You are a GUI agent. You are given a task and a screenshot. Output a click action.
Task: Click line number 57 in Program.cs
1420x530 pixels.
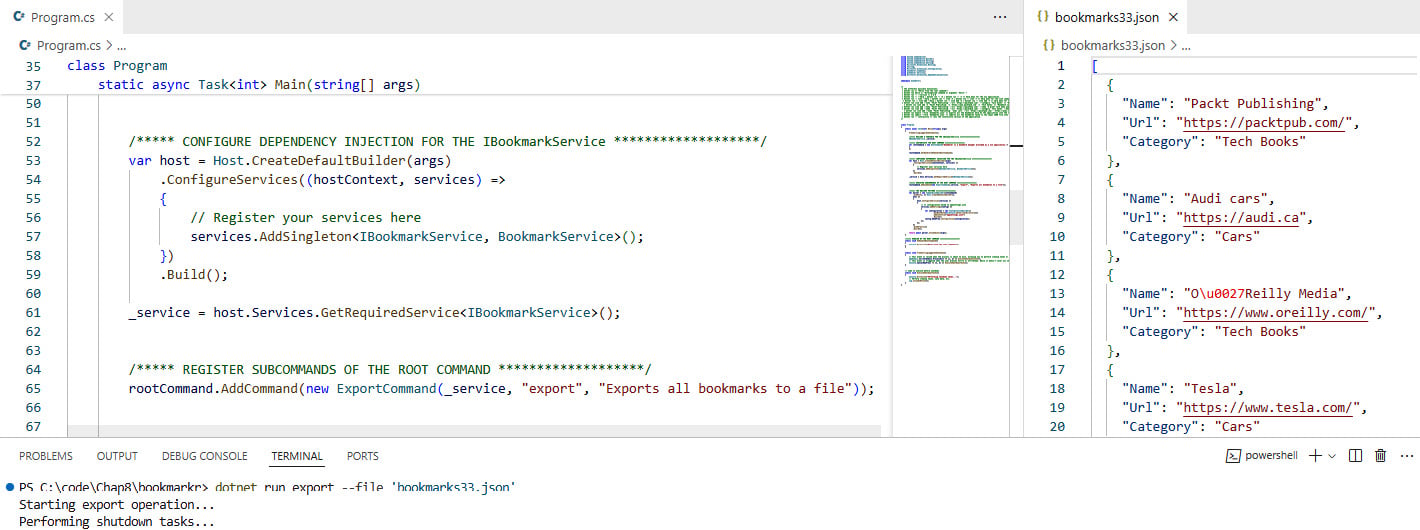tap(33, 236)
